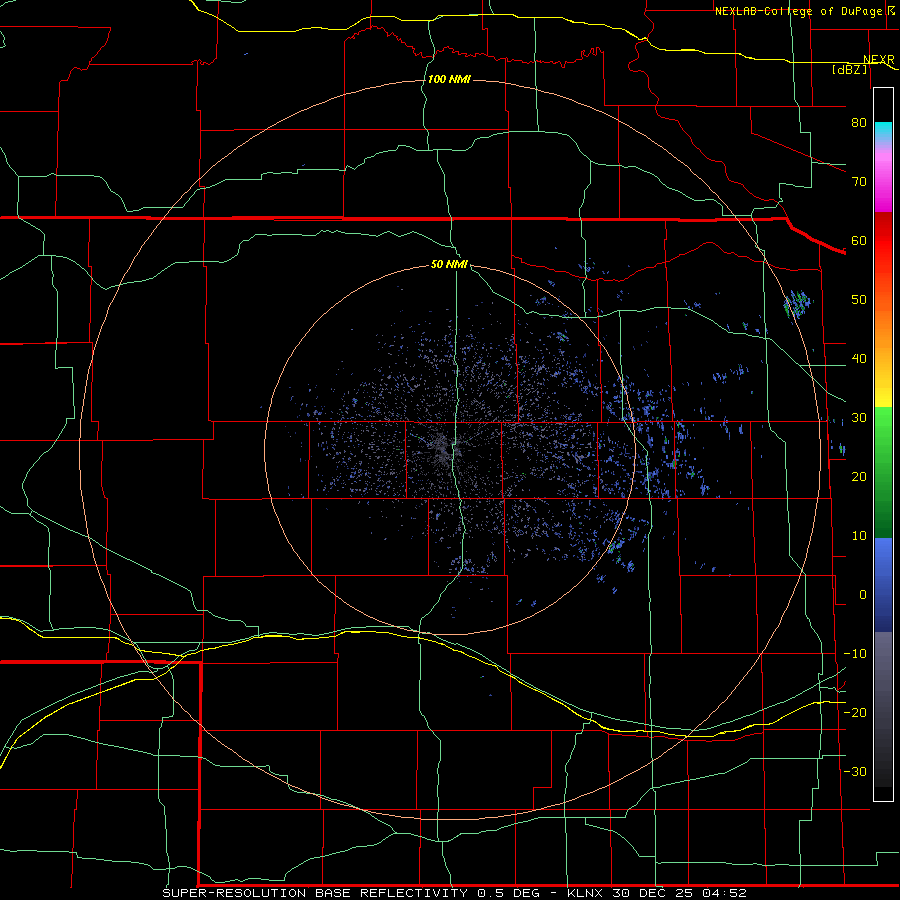The width and height of the screenshot is (900, 900).
Task: Click the 50 NMI range ring label
Action: tap(449, 265)
